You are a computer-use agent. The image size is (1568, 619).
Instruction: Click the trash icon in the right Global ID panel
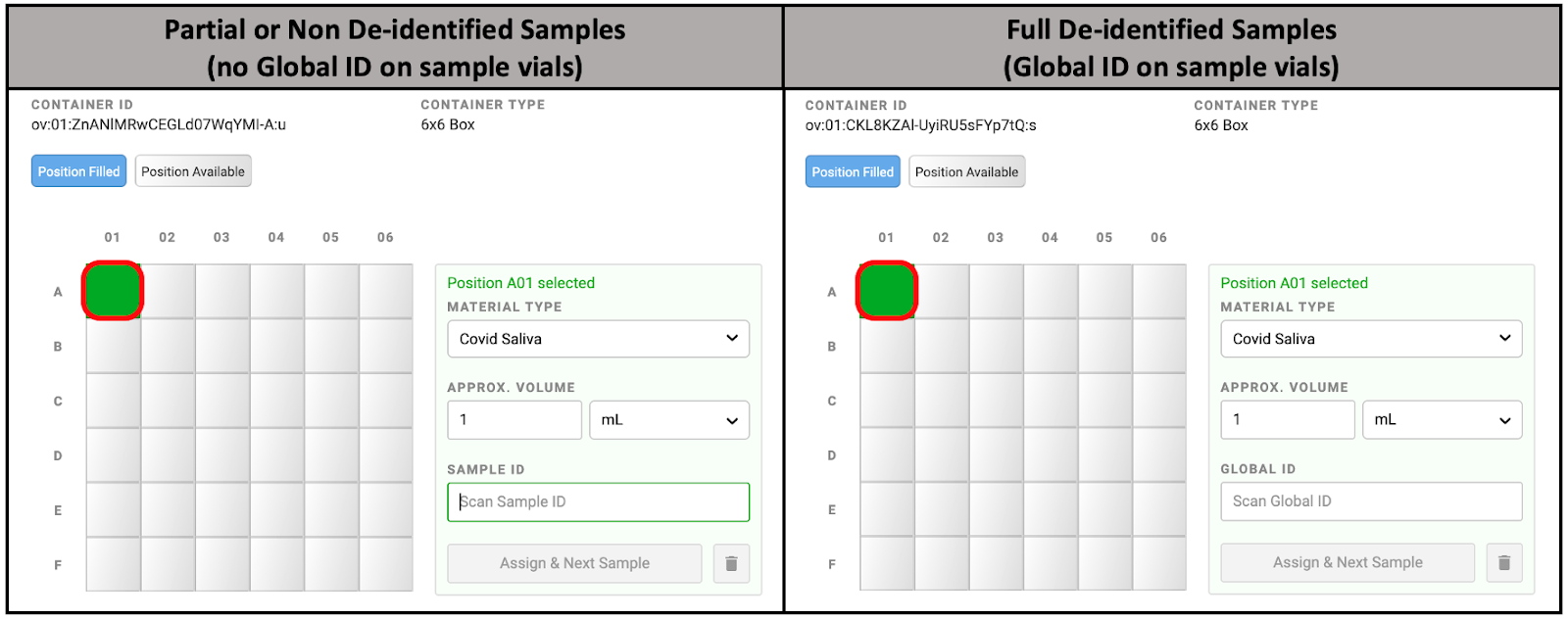[1504, 562]
